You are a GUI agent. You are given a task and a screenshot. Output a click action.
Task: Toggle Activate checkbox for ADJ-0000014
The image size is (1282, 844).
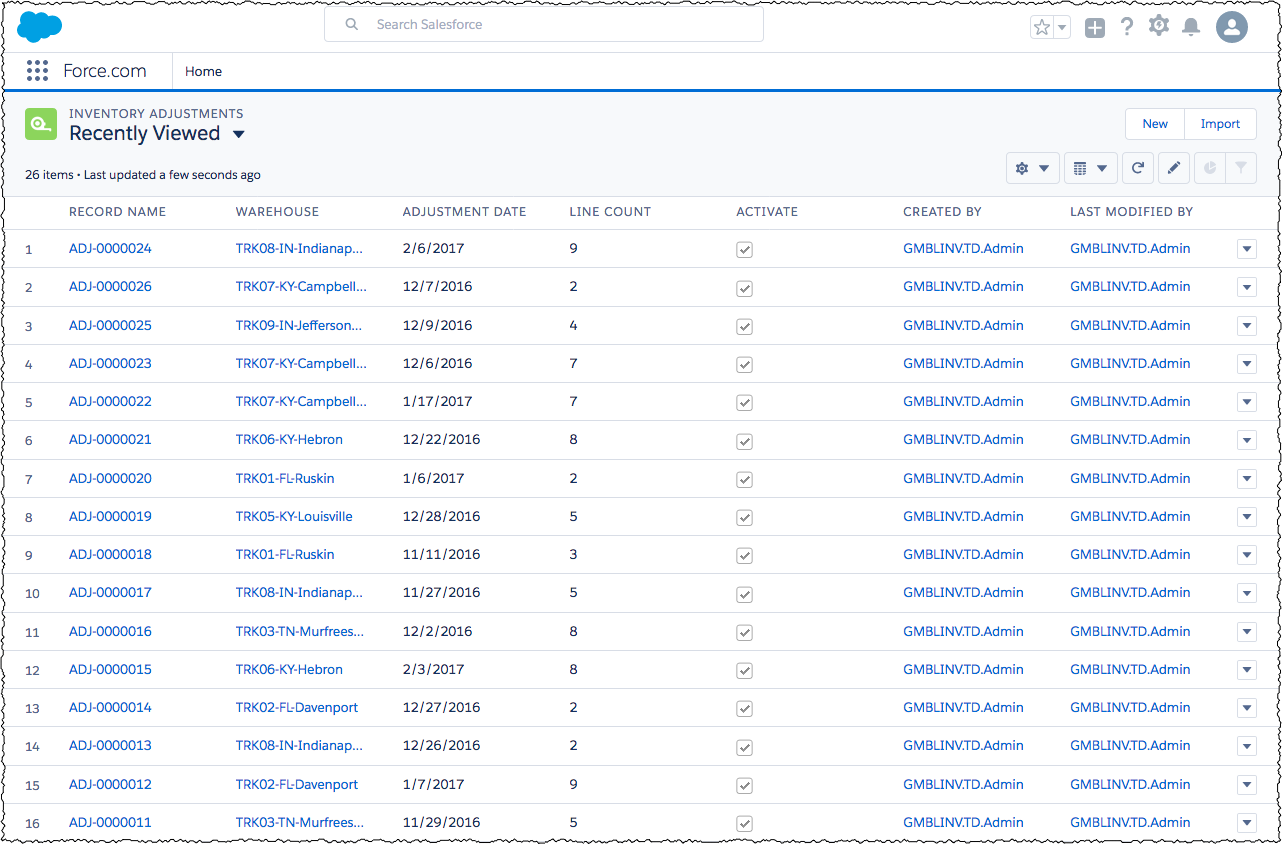(744, 709)
